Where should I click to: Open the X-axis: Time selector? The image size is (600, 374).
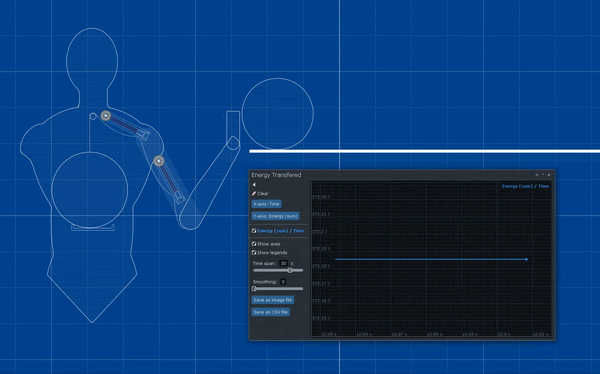pos(266,204)
